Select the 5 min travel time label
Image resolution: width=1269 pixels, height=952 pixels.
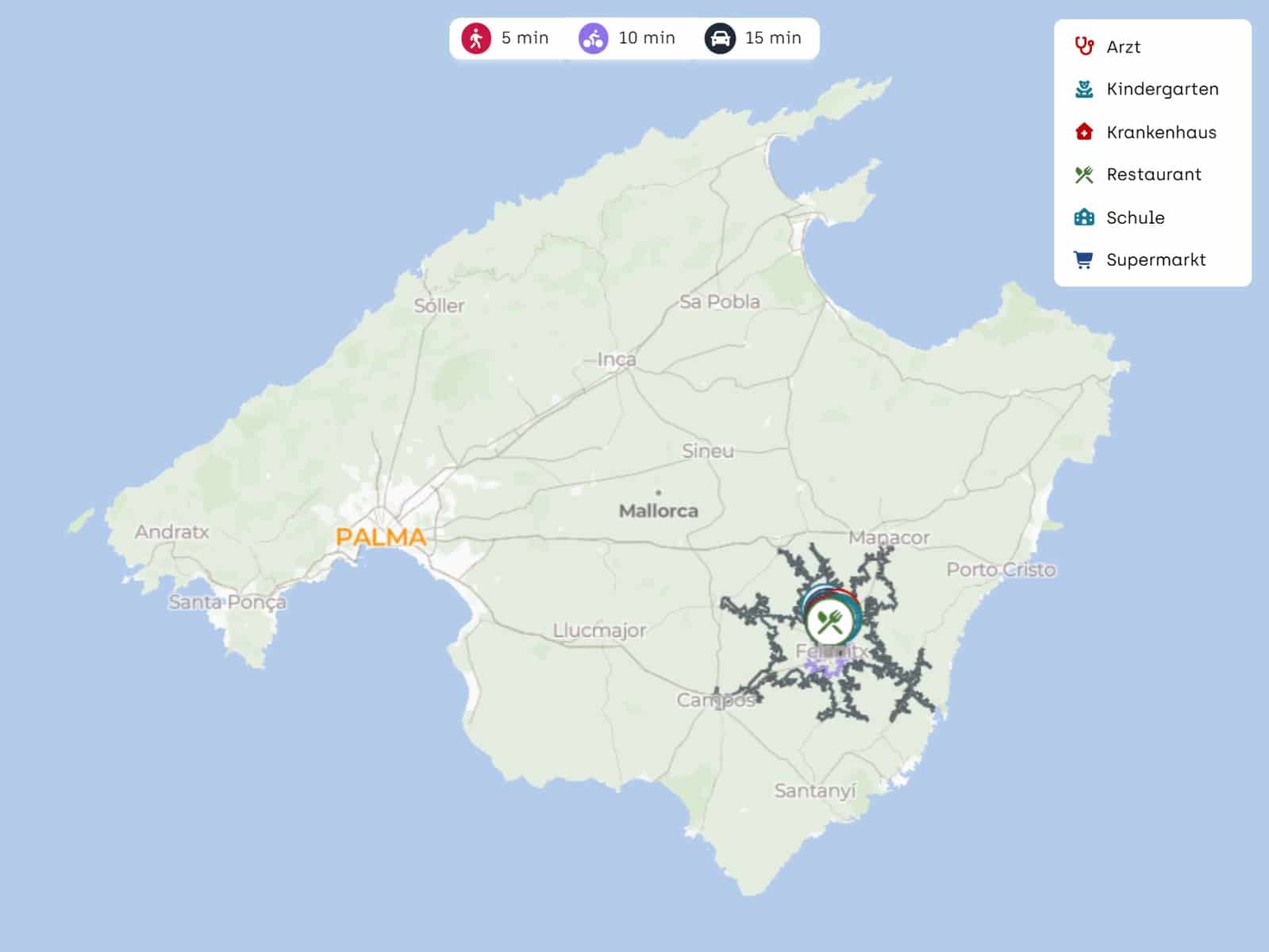pyautogui.click(x=525, y=38)
